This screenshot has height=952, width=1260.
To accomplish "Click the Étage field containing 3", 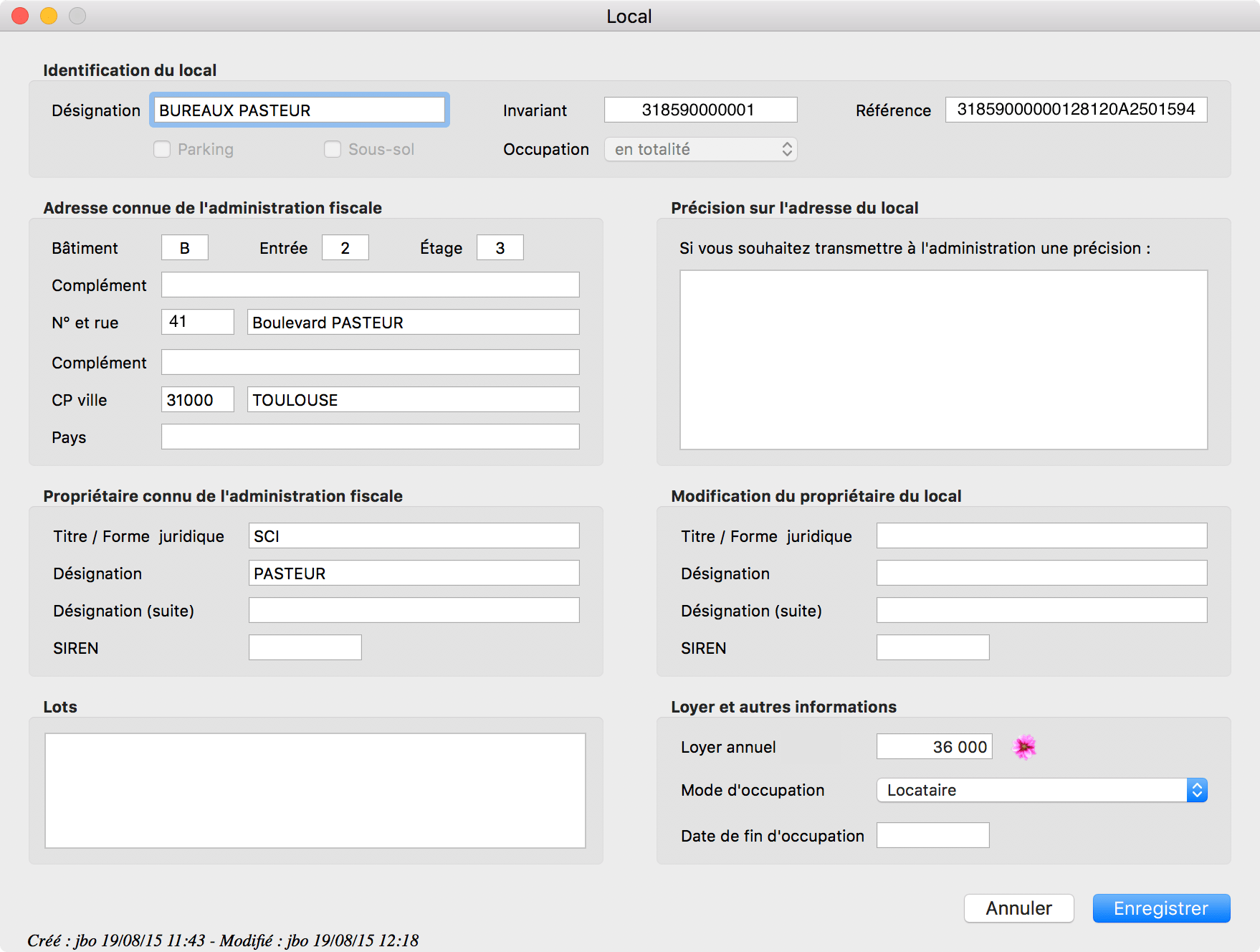I will click(x=500, y=247).
